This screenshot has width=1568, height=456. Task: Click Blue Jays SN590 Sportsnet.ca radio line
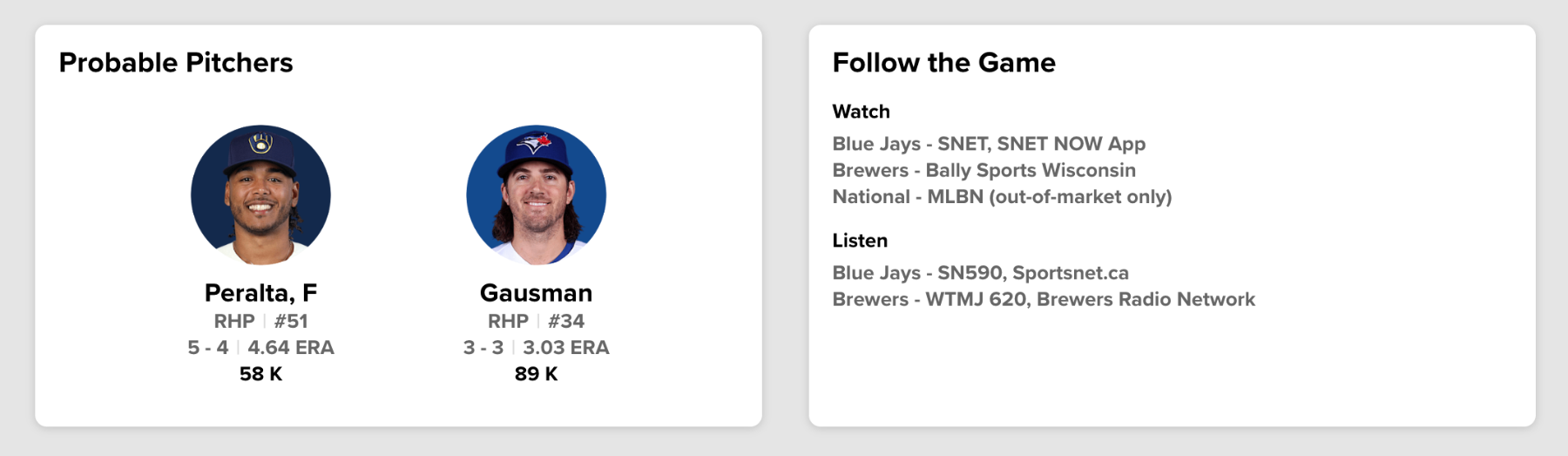click(x=980, y=273)
